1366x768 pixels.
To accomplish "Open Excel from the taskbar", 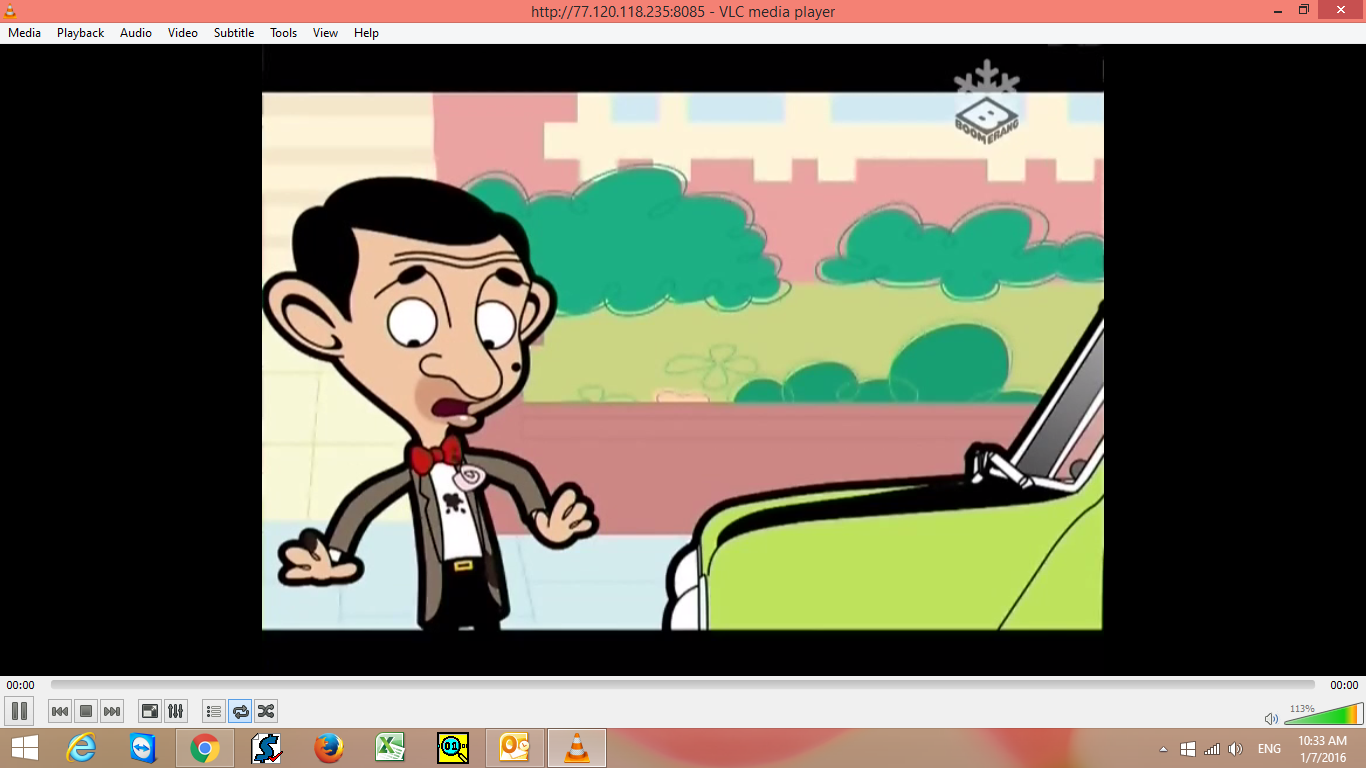I will (x=390, y=748).
